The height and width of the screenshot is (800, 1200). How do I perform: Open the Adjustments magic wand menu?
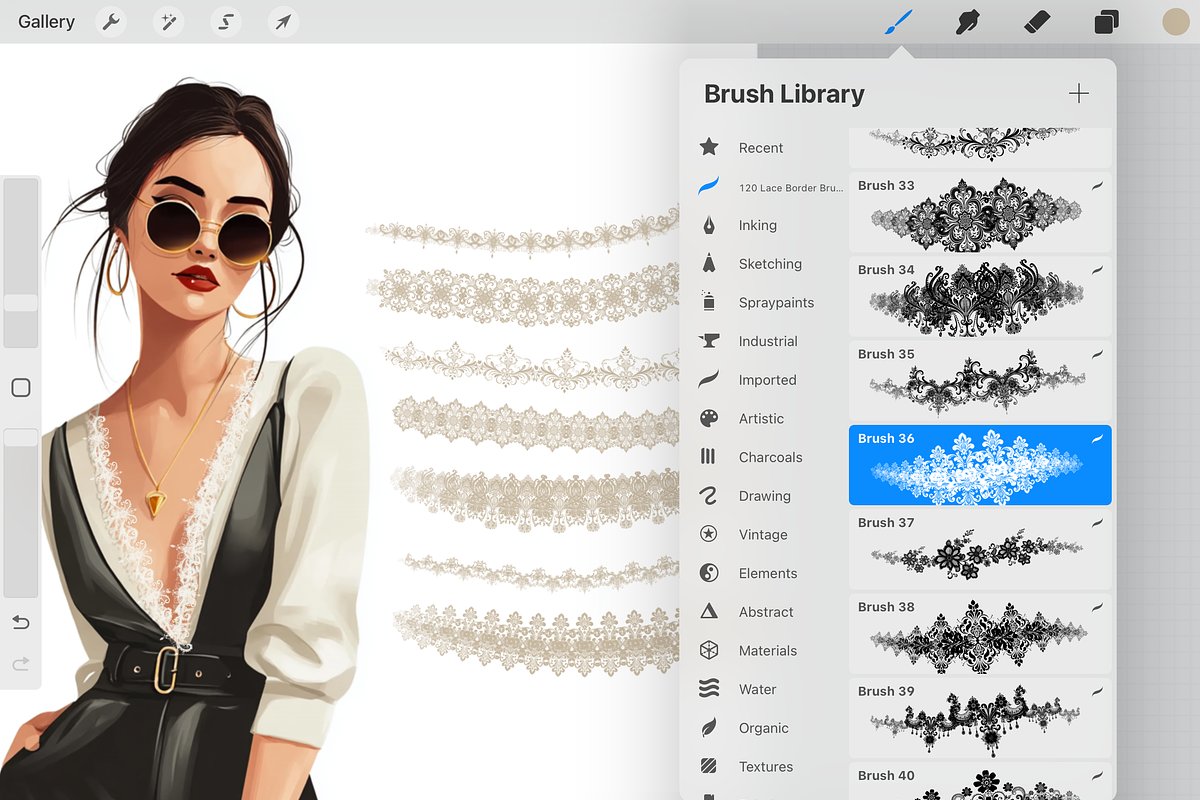point(168,22)
